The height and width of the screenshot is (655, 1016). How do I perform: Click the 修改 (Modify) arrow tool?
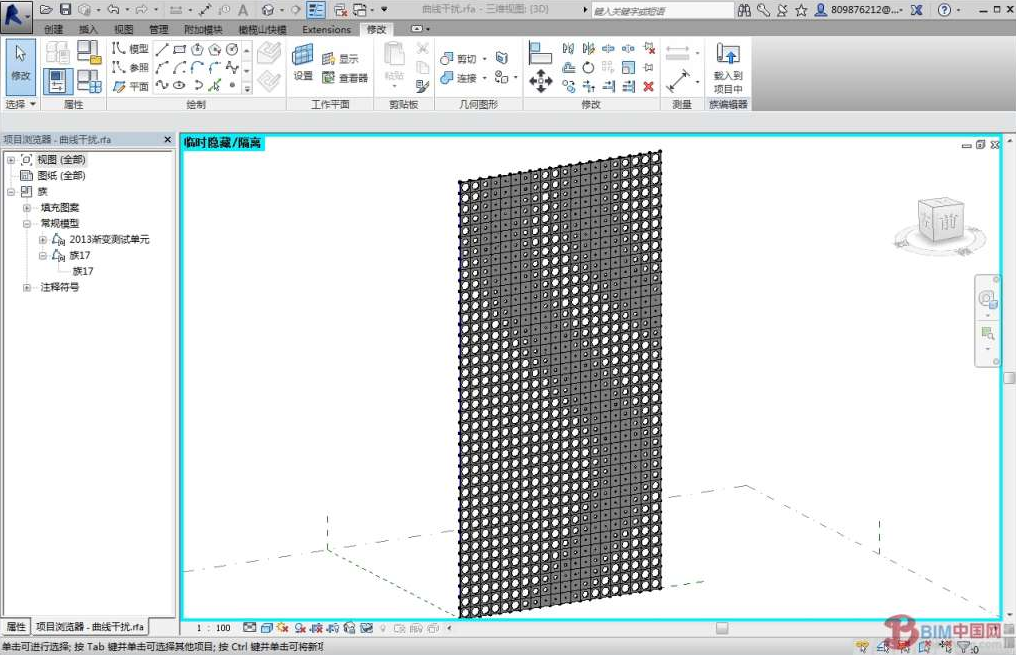tap(20, 64)
